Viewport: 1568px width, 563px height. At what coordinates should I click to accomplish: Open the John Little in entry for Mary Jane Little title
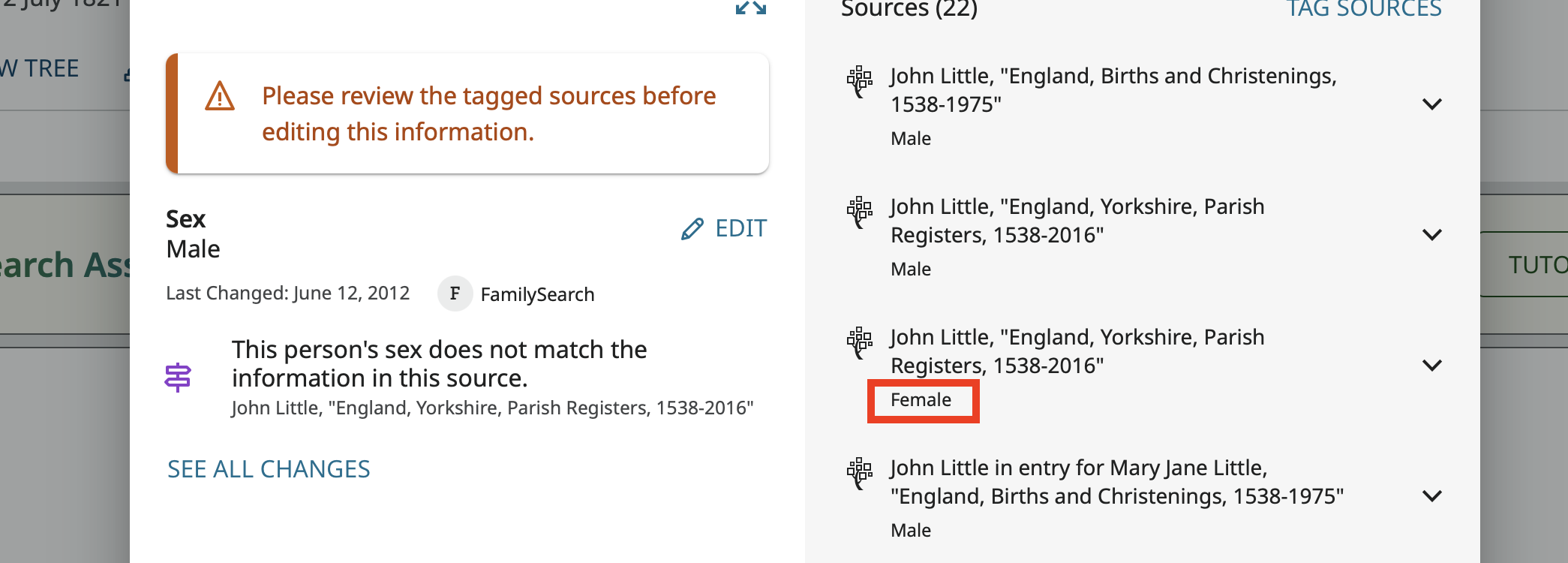tap(1116, 482)
